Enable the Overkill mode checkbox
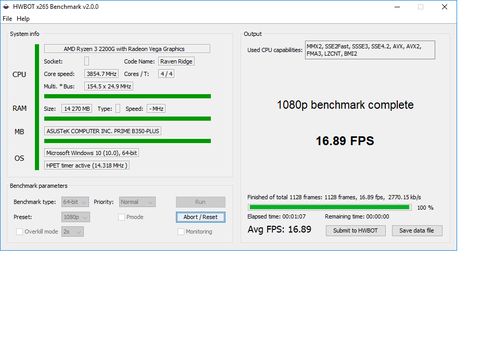Viewport: 480px width, 360px height. 19,231
